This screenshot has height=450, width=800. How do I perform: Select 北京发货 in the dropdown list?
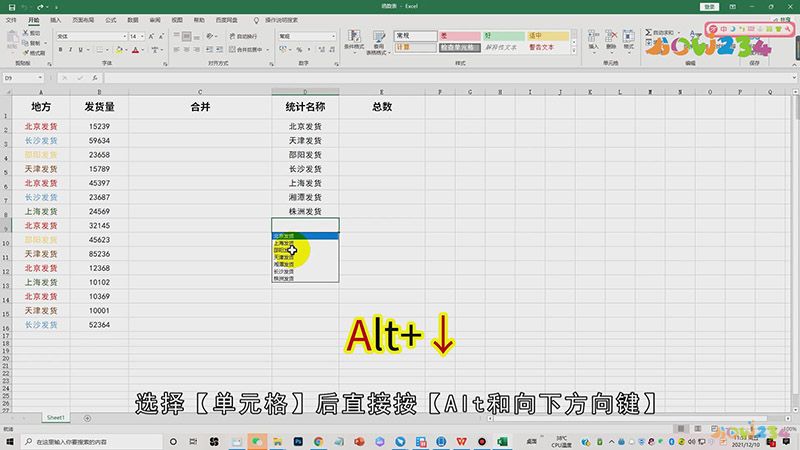305,236
